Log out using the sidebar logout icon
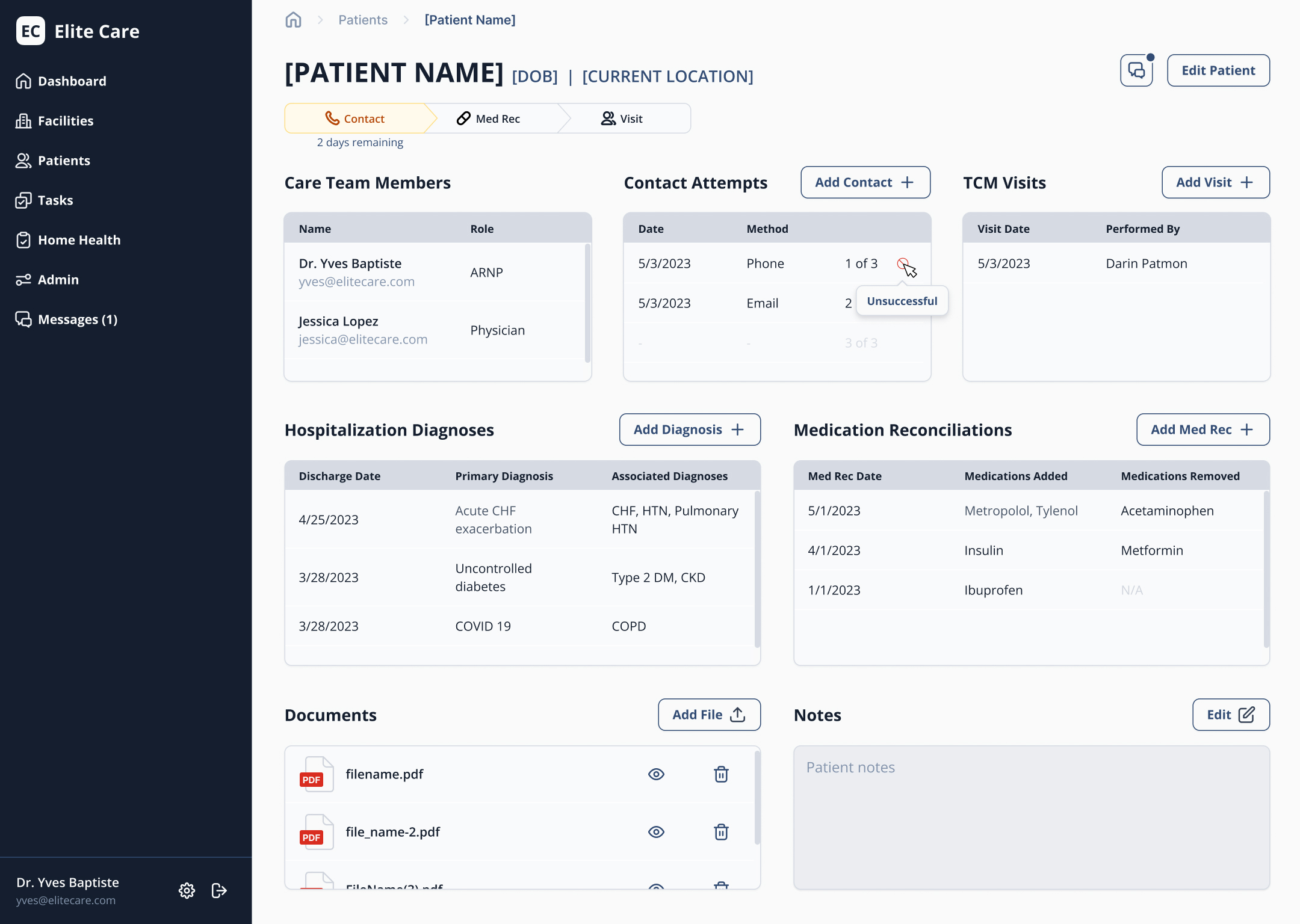Viewport: 1300px width, 924px height. pyautogui.click(x=218, y=891)
